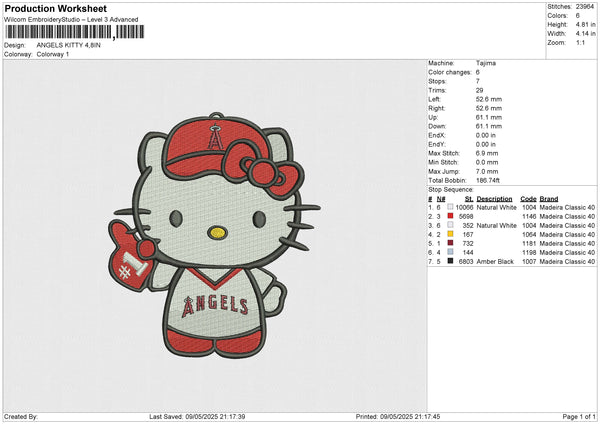Screen dimensions: 600x424
Task: Click thread code "1064"
Action: pyautogui.click(x=529, y=235)
